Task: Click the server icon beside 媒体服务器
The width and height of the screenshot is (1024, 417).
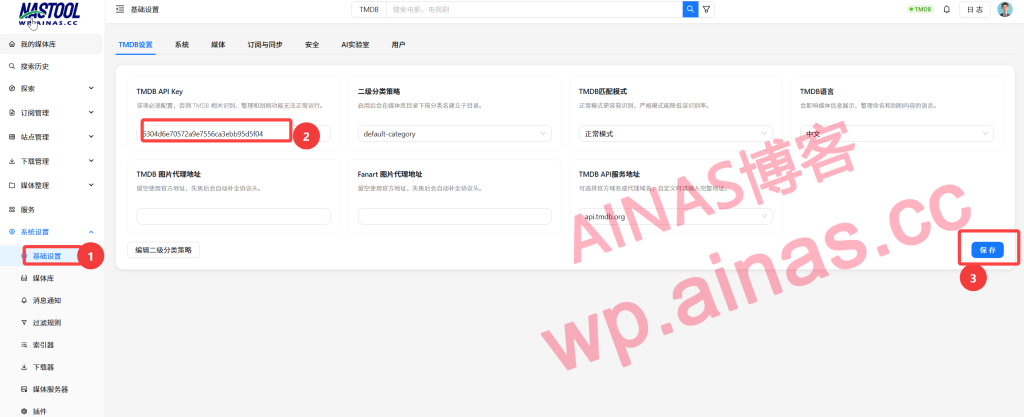Action: coord(24,389)
